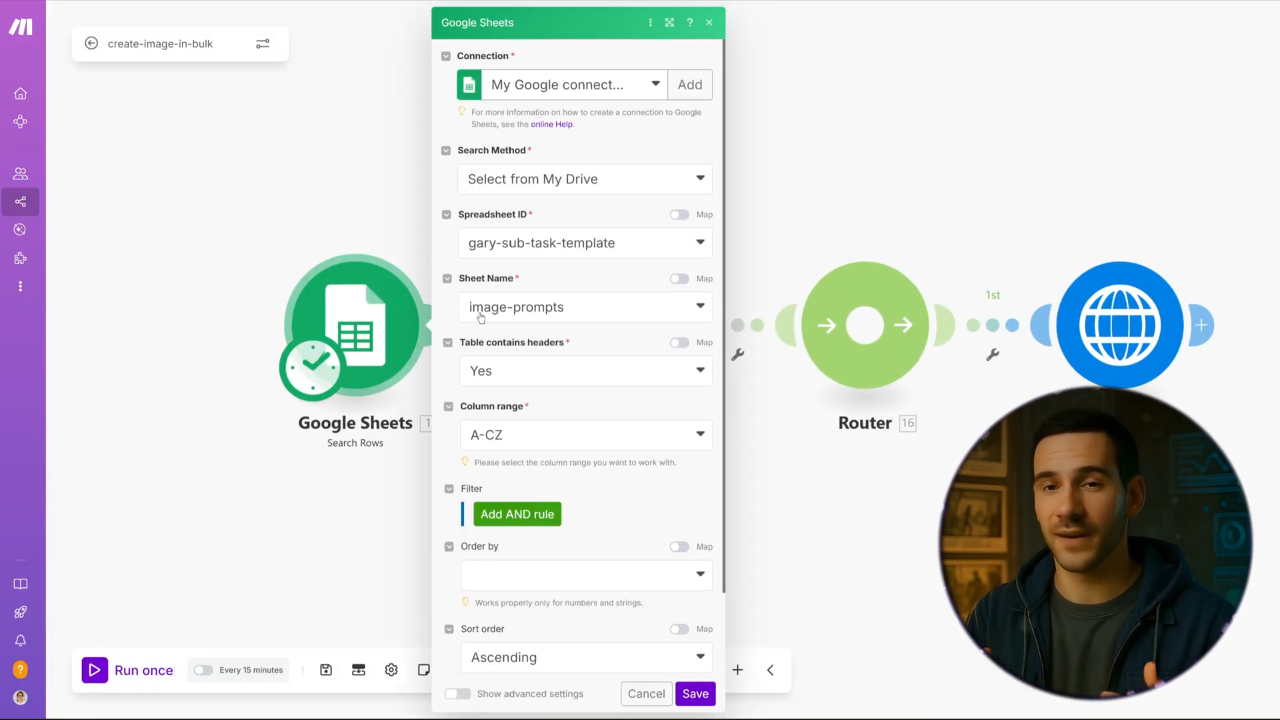Open the user profile avatar
Image resolution: width=1280 pixels, height=720 pixels.
click(x=20, y=697)
